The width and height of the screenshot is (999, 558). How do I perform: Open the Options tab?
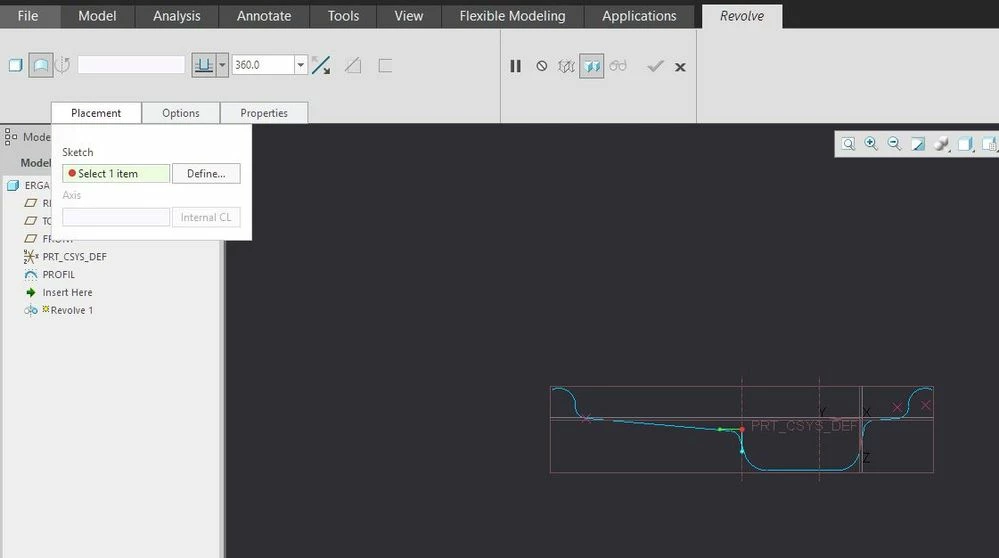coord(181,113)
